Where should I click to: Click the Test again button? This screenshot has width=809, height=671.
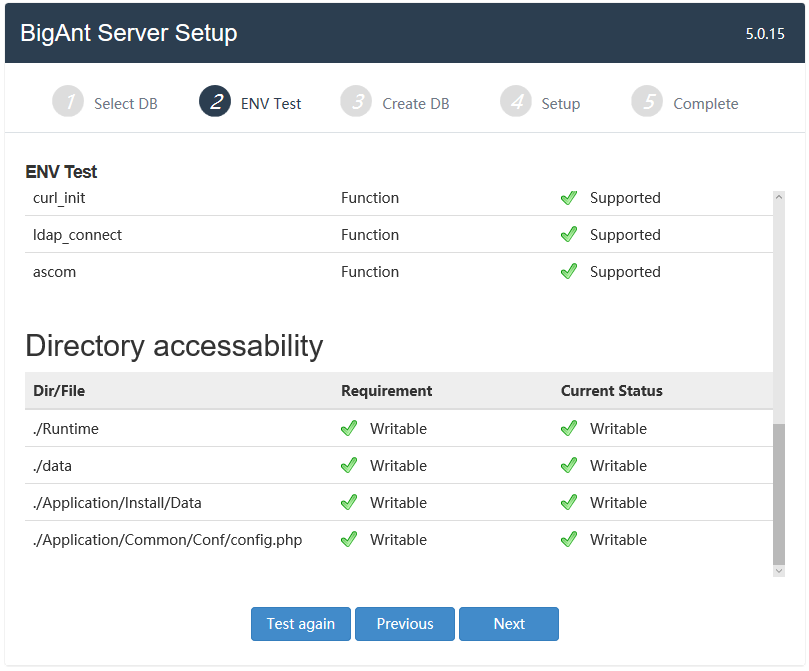coord(301,624)
